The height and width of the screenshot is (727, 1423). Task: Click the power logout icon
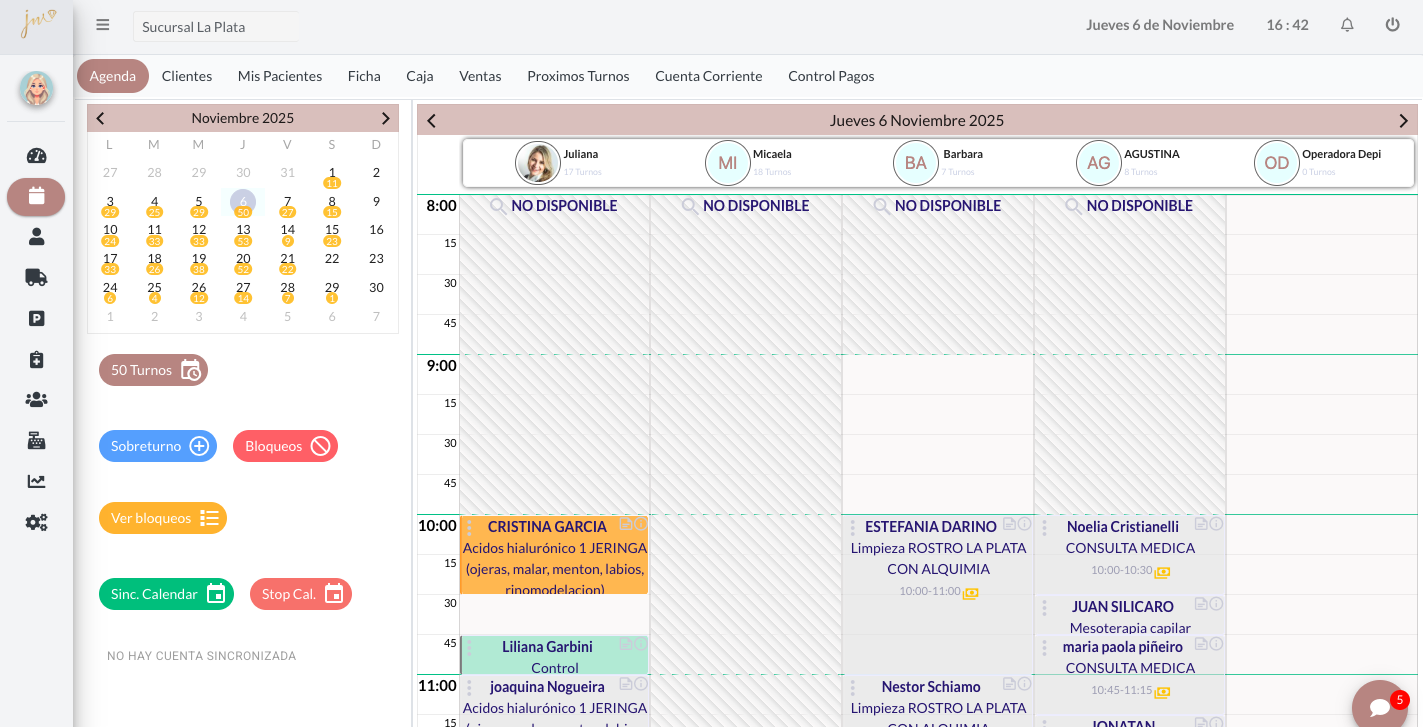coord(1392,25)
